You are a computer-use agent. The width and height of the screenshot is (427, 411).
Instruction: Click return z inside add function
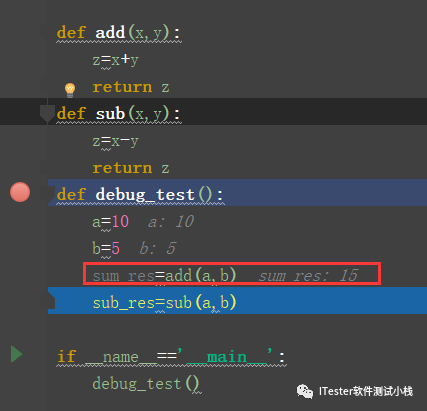[131, 87]
